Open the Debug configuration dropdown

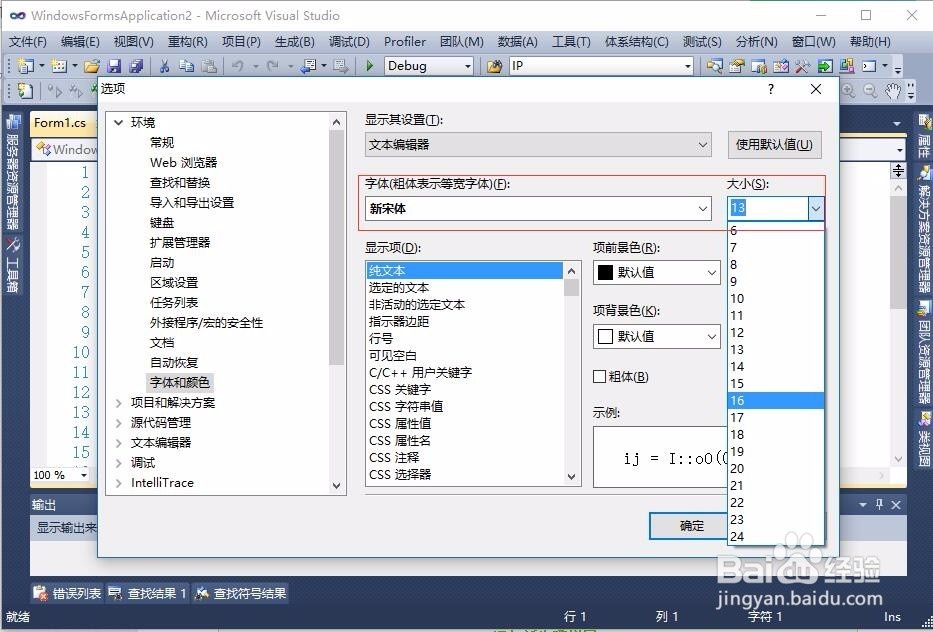point(468,66)
